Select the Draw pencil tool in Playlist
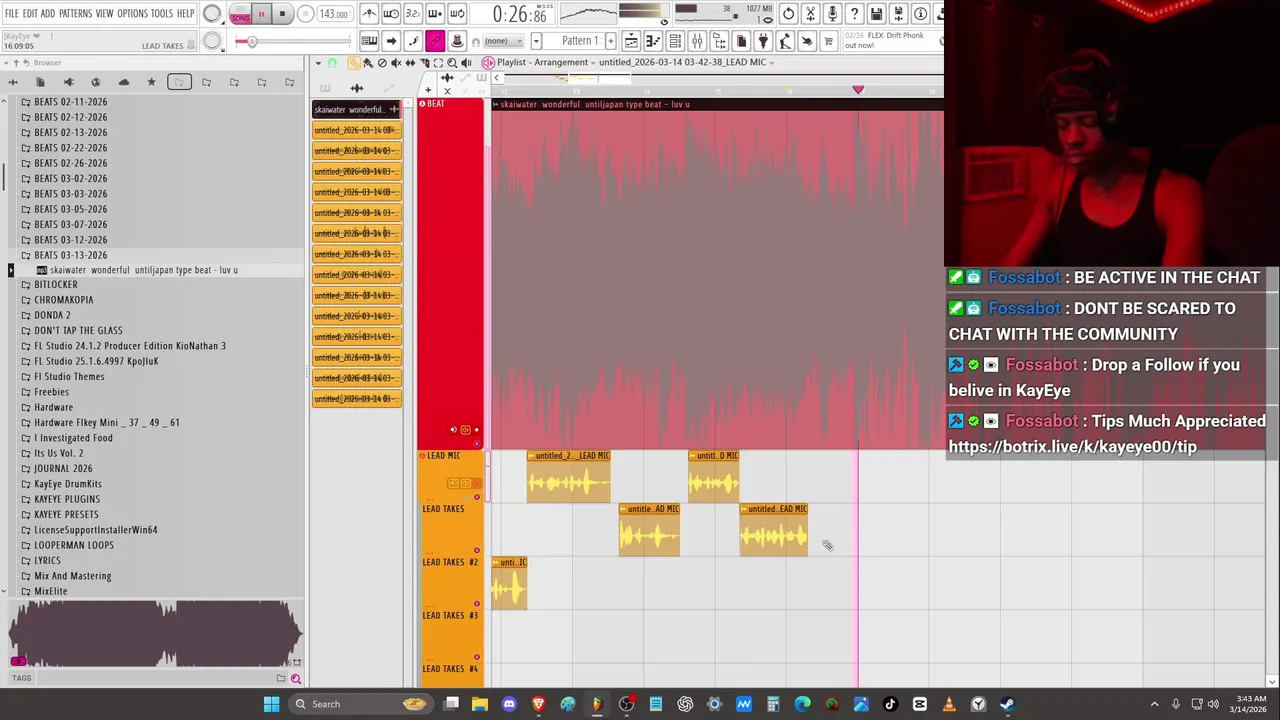 click(x=354, y=62)
